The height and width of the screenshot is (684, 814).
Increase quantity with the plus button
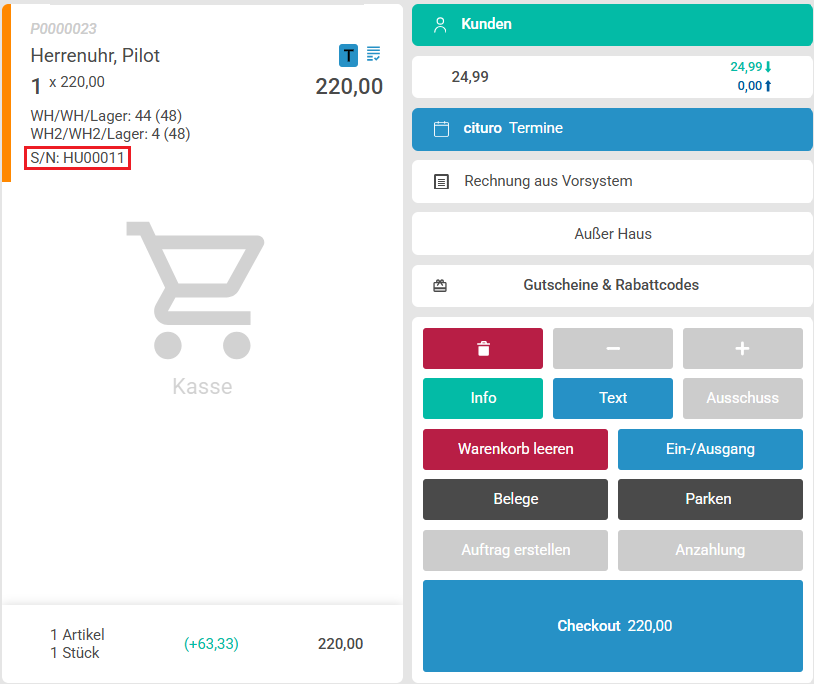coord(742,348)
